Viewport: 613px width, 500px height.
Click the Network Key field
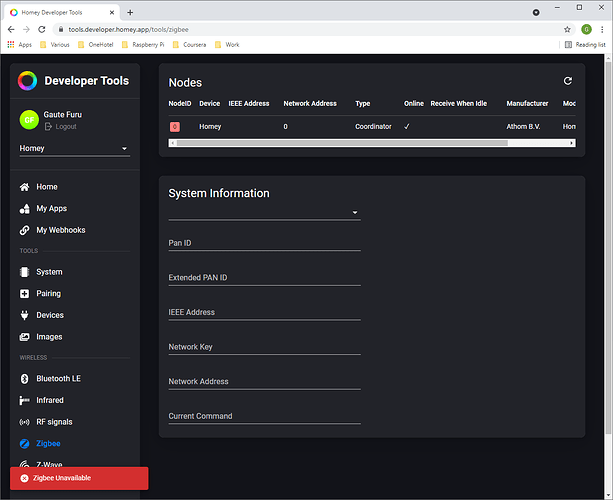coord(264,347)
